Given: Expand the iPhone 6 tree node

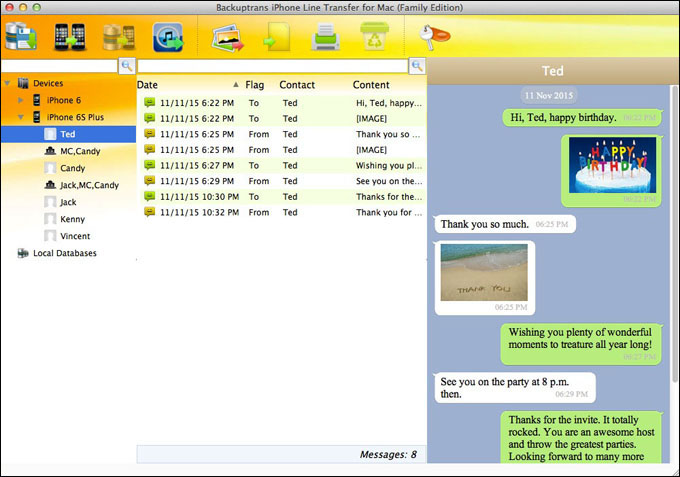Looking at the screenshot, I should (x=20, y=100).
